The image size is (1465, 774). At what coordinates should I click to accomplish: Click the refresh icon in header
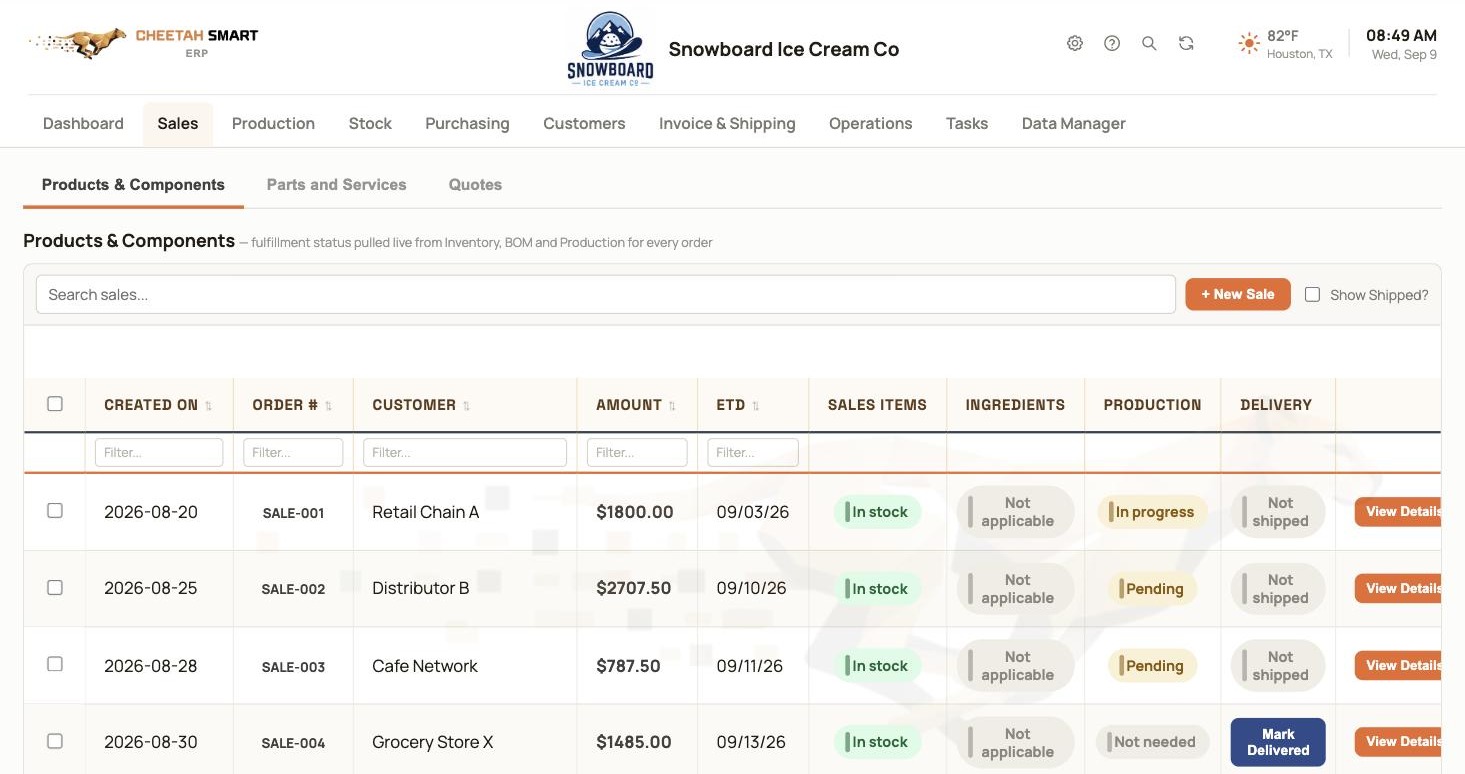point(1186,43)
